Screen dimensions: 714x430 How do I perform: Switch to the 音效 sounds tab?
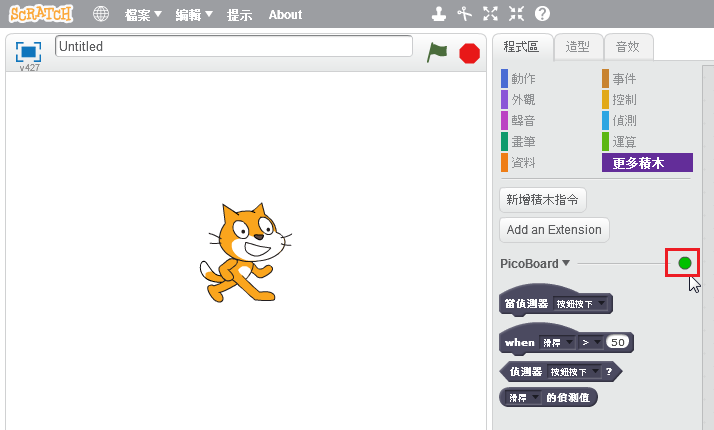pos(628,46)
